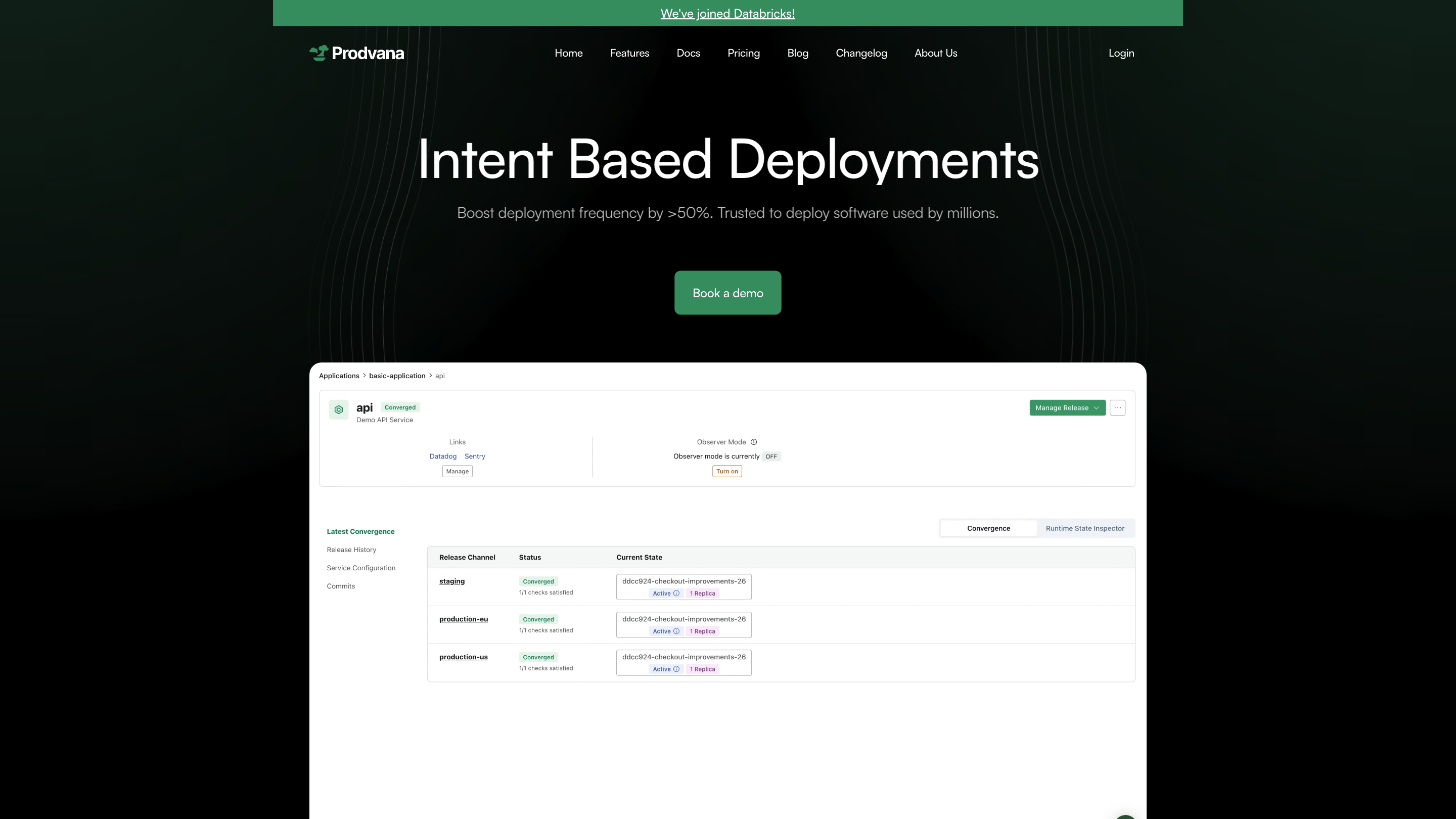Open the three-dots more options menu
The width and height of the screenshot is (1456, 819).
1117,407
